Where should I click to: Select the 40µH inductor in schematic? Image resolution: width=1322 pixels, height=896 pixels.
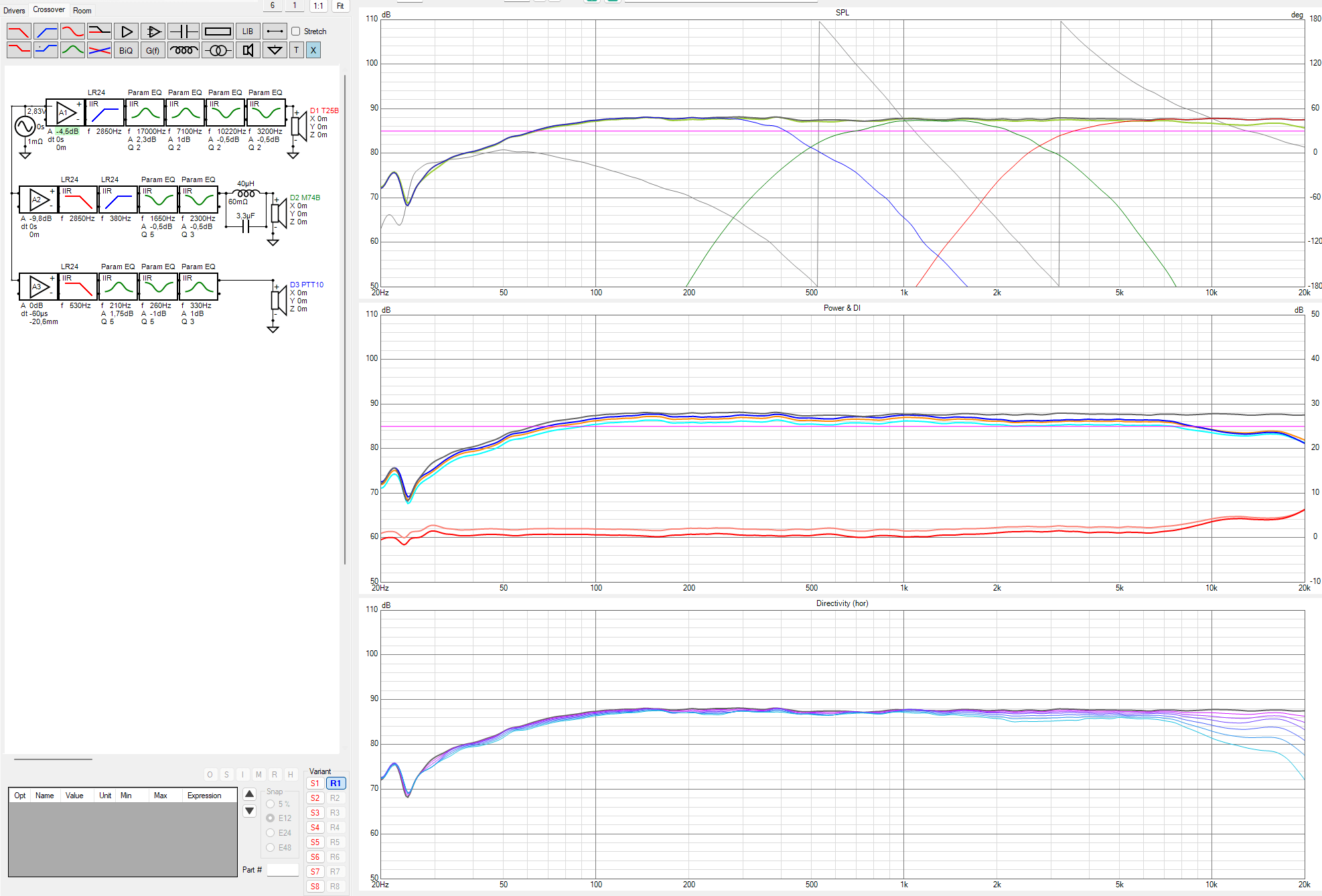246,193
